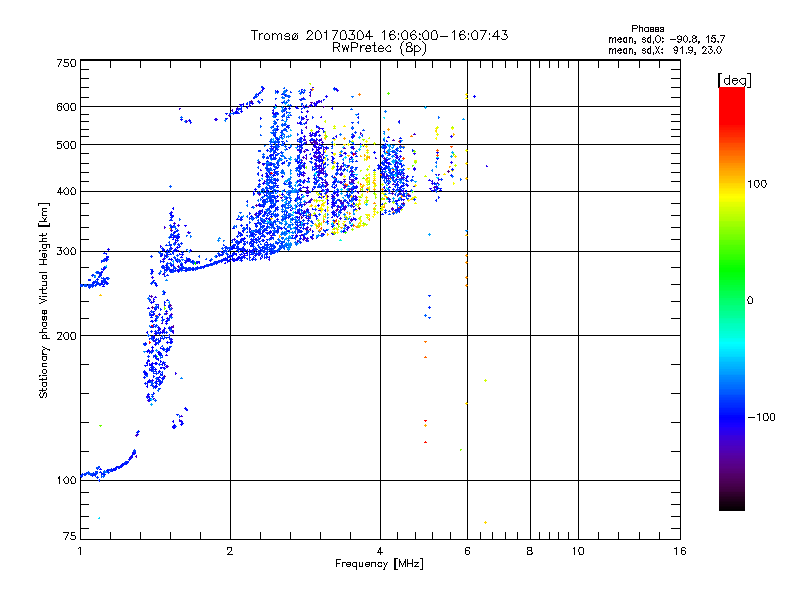Image resolution: width=800 pixels, height=600 pixels.
Task: Click the y-axis tick label '75'
Action: (70, 536)
